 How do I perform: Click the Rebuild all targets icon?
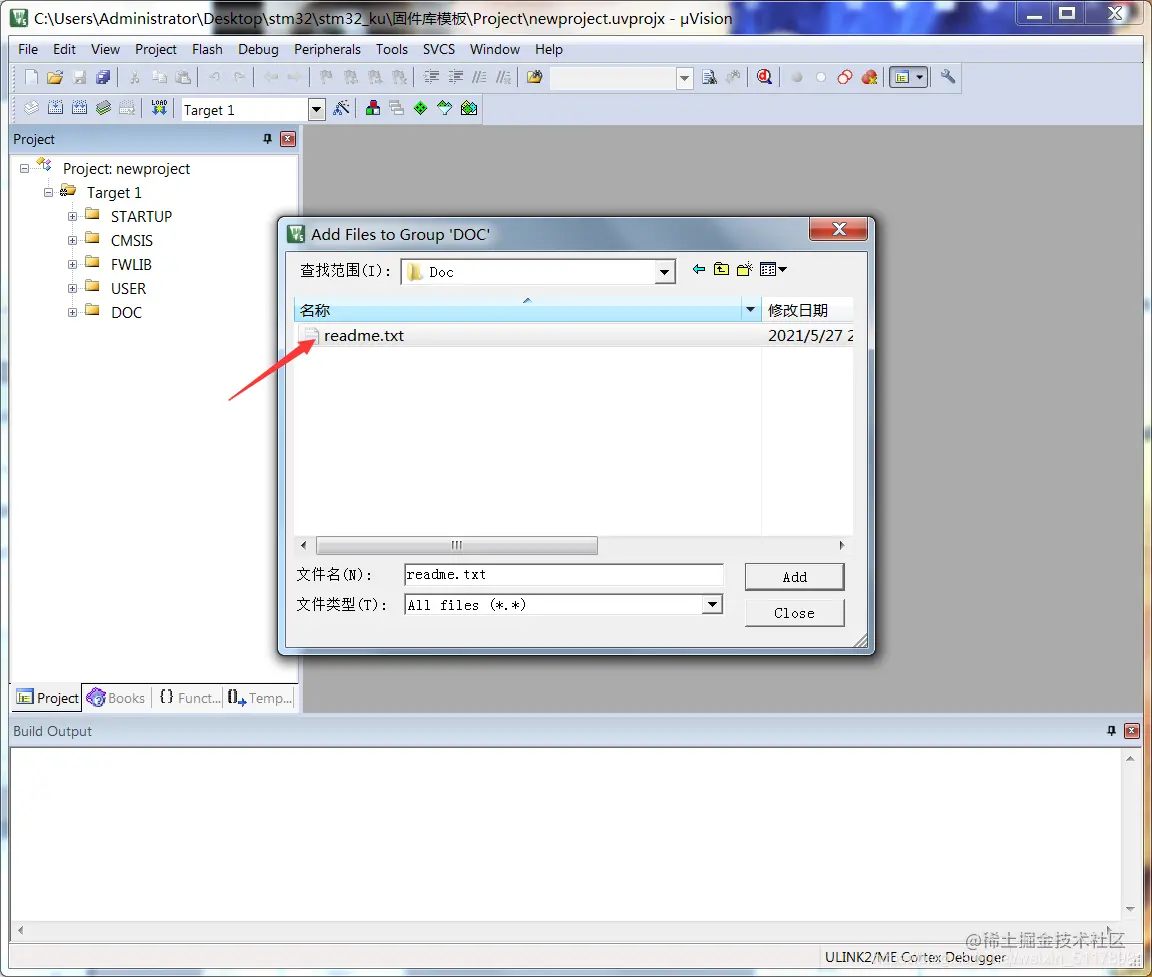tap(79, 109)
